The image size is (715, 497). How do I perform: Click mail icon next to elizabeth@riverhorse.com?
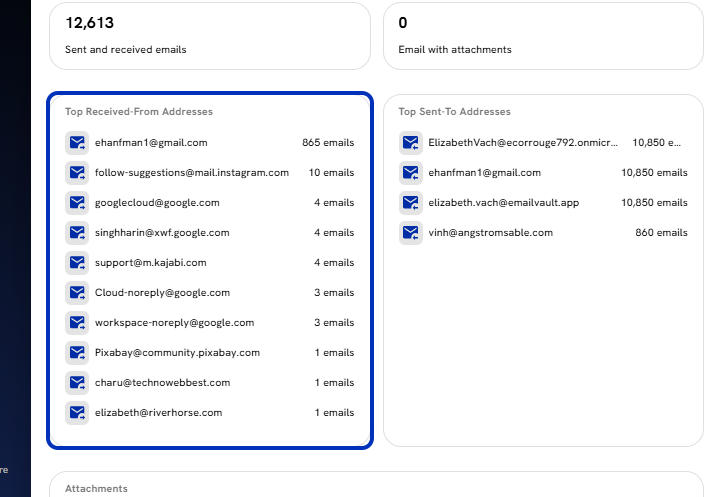pos(77,413)
